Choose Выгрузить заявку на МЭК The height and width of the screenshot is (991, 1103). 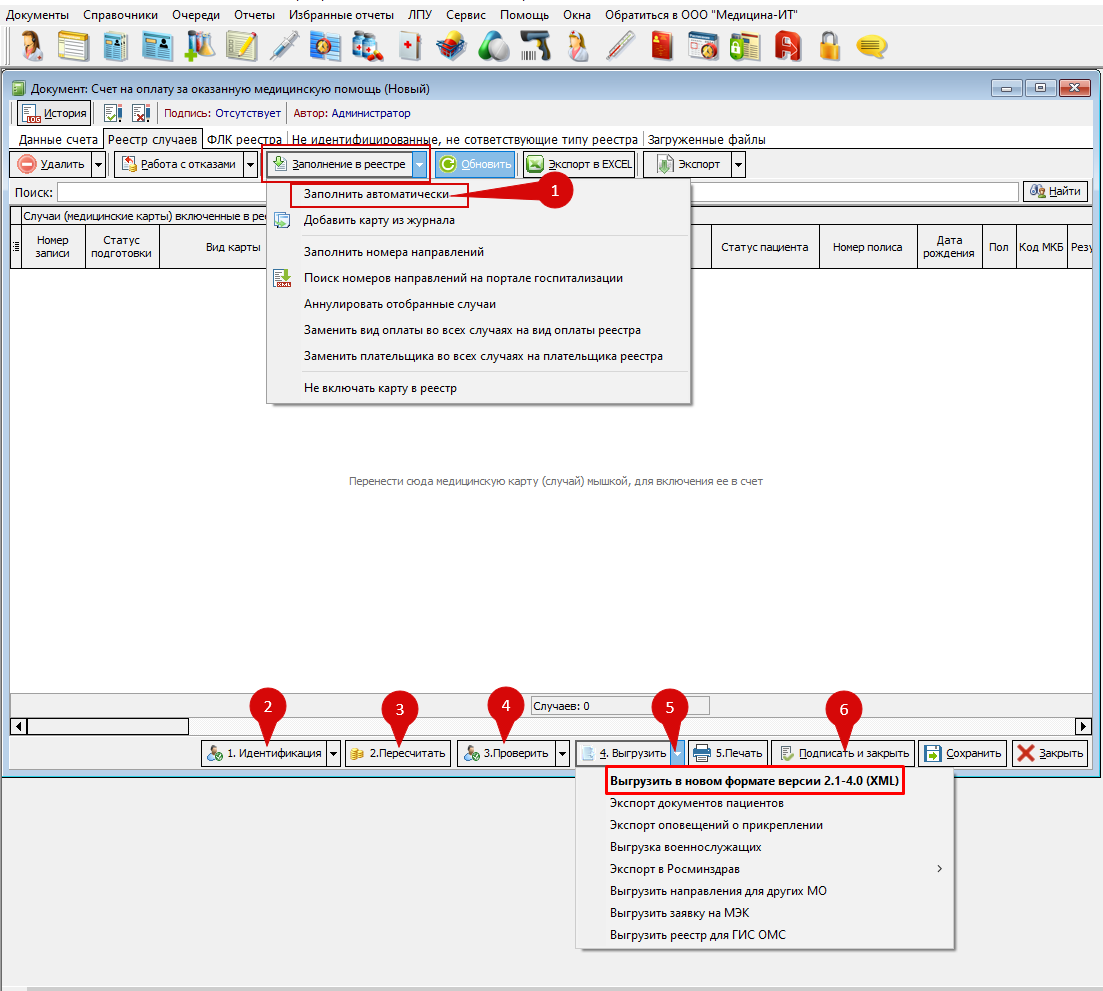click(765, 913)
